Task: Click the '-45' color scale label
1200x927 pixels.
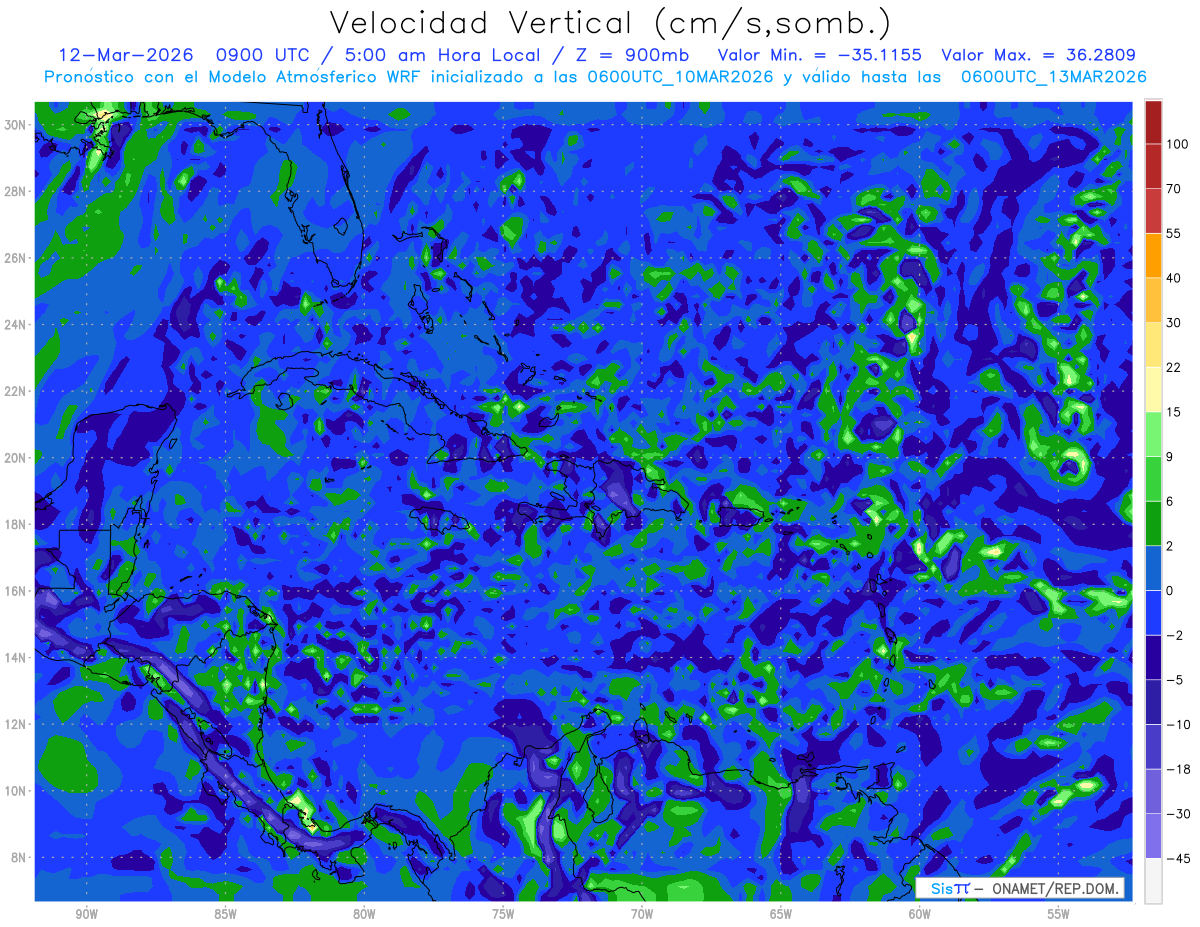Action: [x=1177, y=858]
